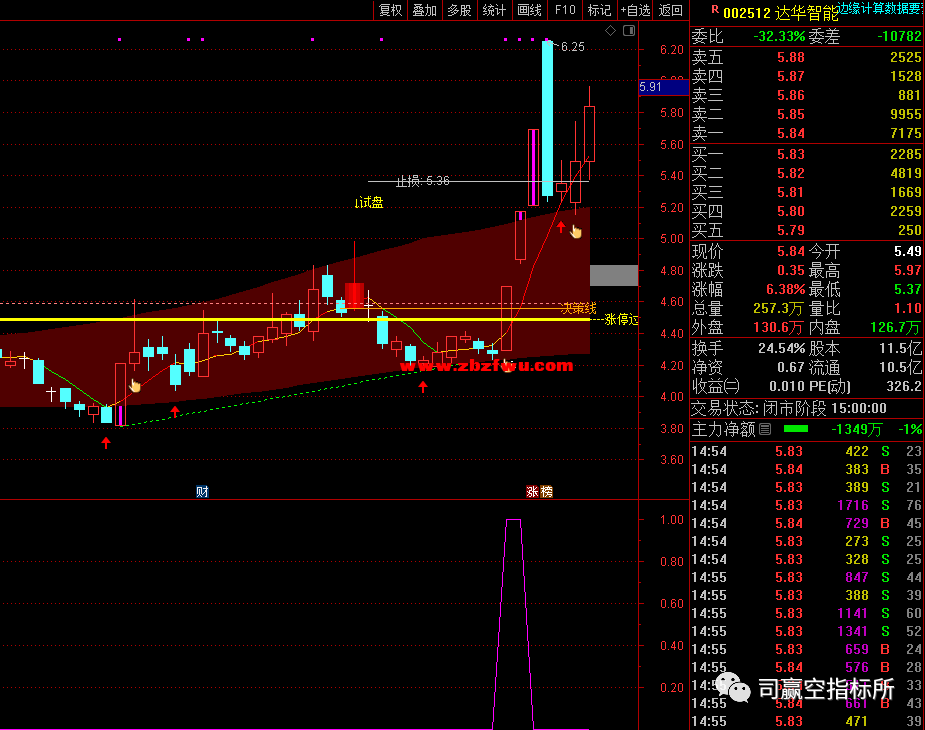
Task: Click the 5.91 price cursor label
Action: 664,87
